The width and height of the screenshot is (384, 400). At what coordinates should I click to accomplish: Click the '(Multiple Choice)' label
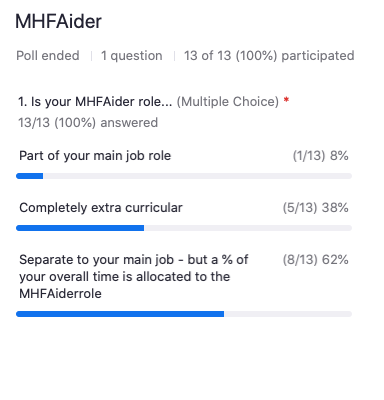(x=228, y=102)
